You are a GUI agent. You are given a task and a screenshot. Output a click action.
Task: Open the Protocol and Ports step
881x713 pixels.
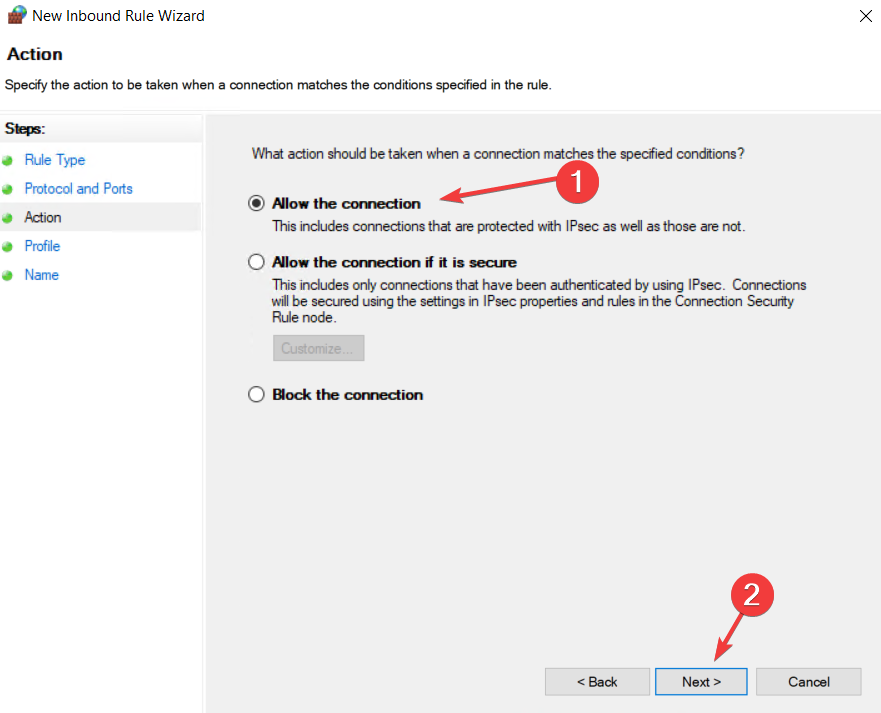pos(78,189)
